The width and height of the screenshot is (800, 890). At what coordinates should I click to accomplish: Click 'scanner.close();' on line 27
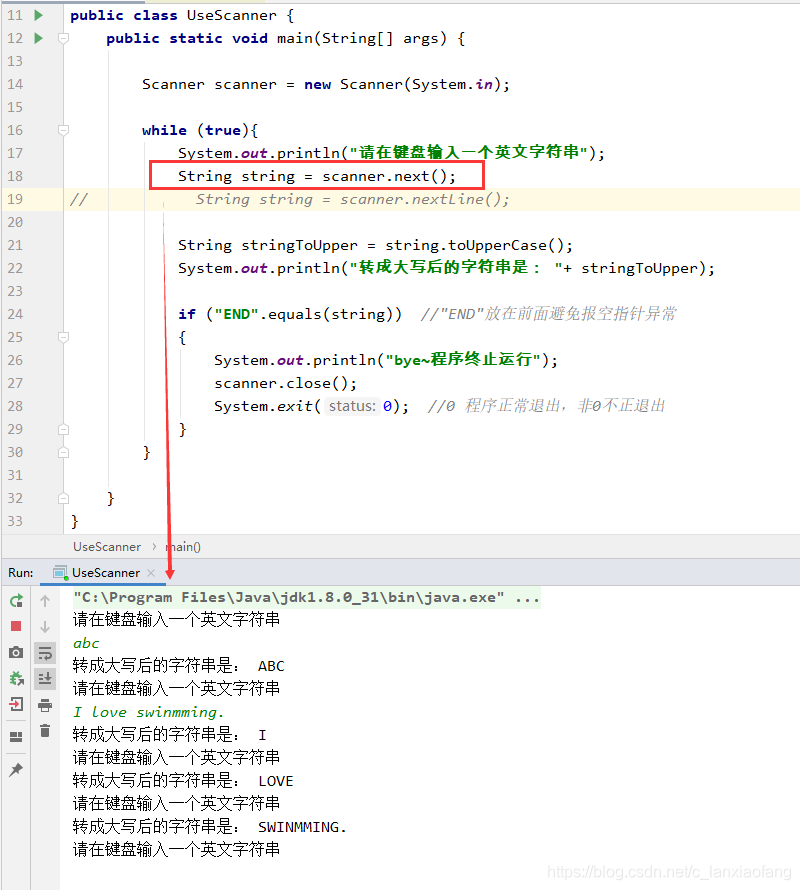pos(286,383)
